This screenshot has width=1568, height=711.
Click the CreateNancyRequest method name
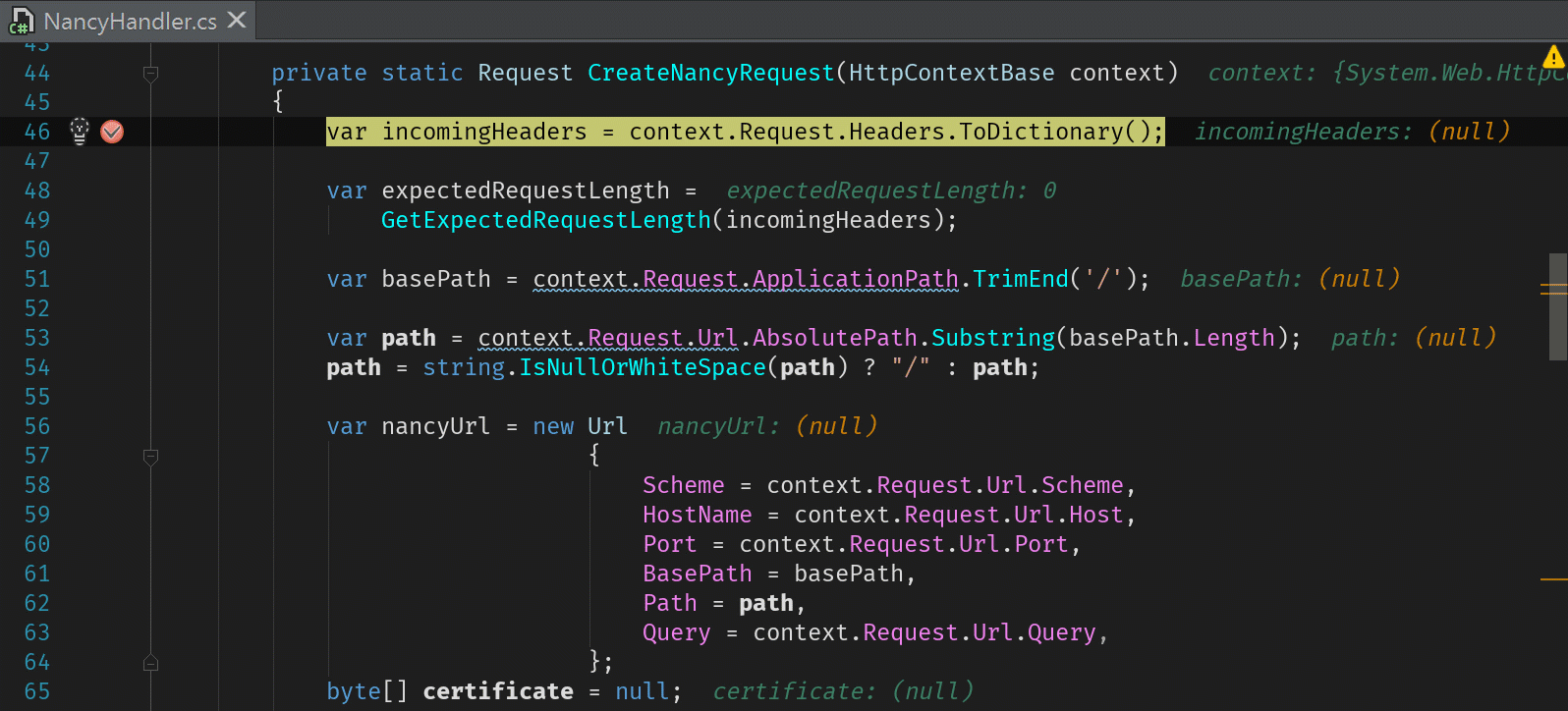click(710, 73)
